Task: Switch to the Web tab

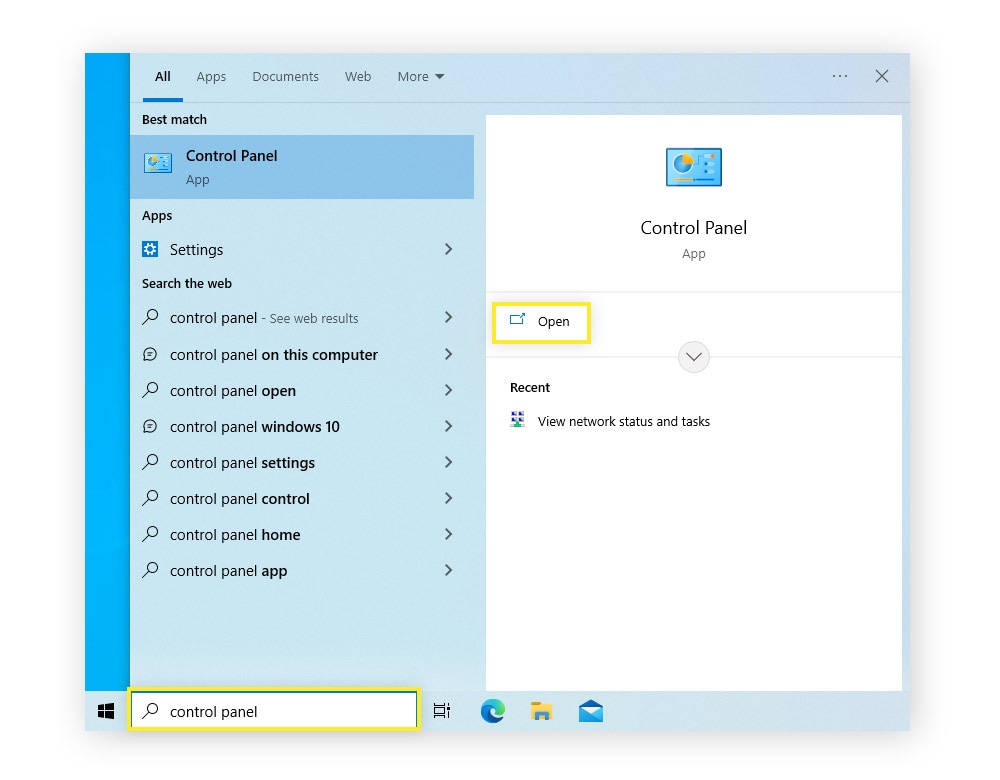Action: [358, 77]
